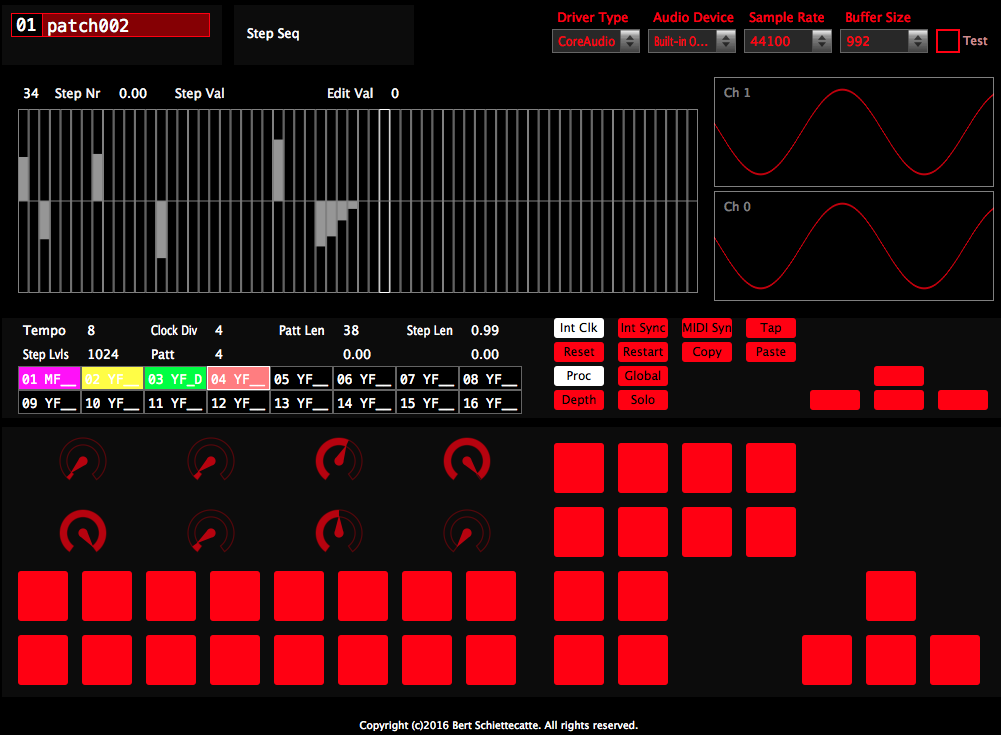Toggle the Global button

coord(643,376)
